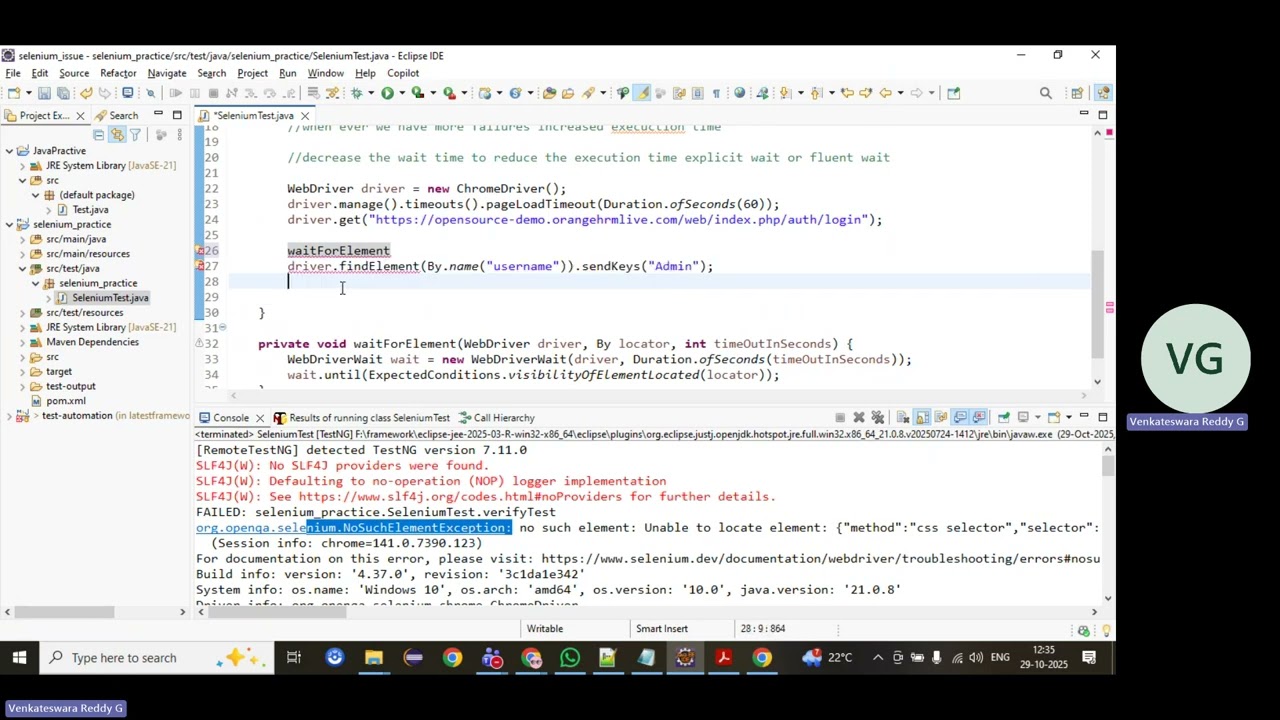Open the Refactor menu
Image resolution: width=1280 pixels, height=720 pixels.
coord(118,73)
